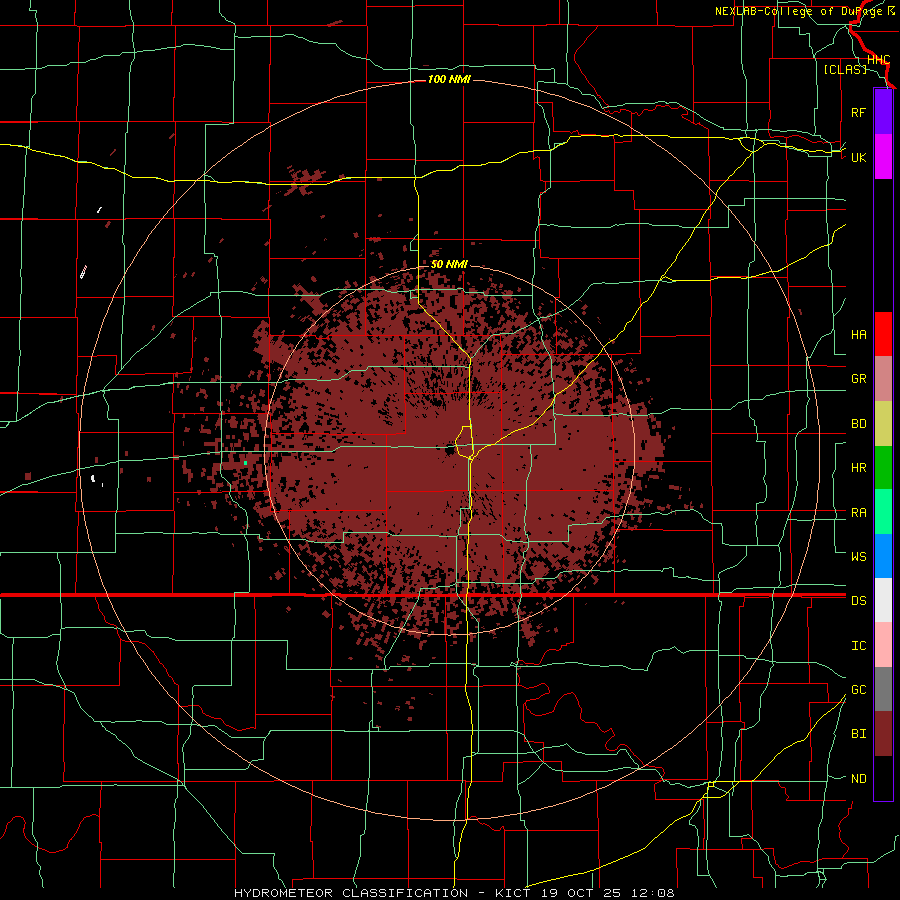This screenshot has height=900, width=900.
Task: Click the 100 NMI range ring label
Action: (449, 79)
